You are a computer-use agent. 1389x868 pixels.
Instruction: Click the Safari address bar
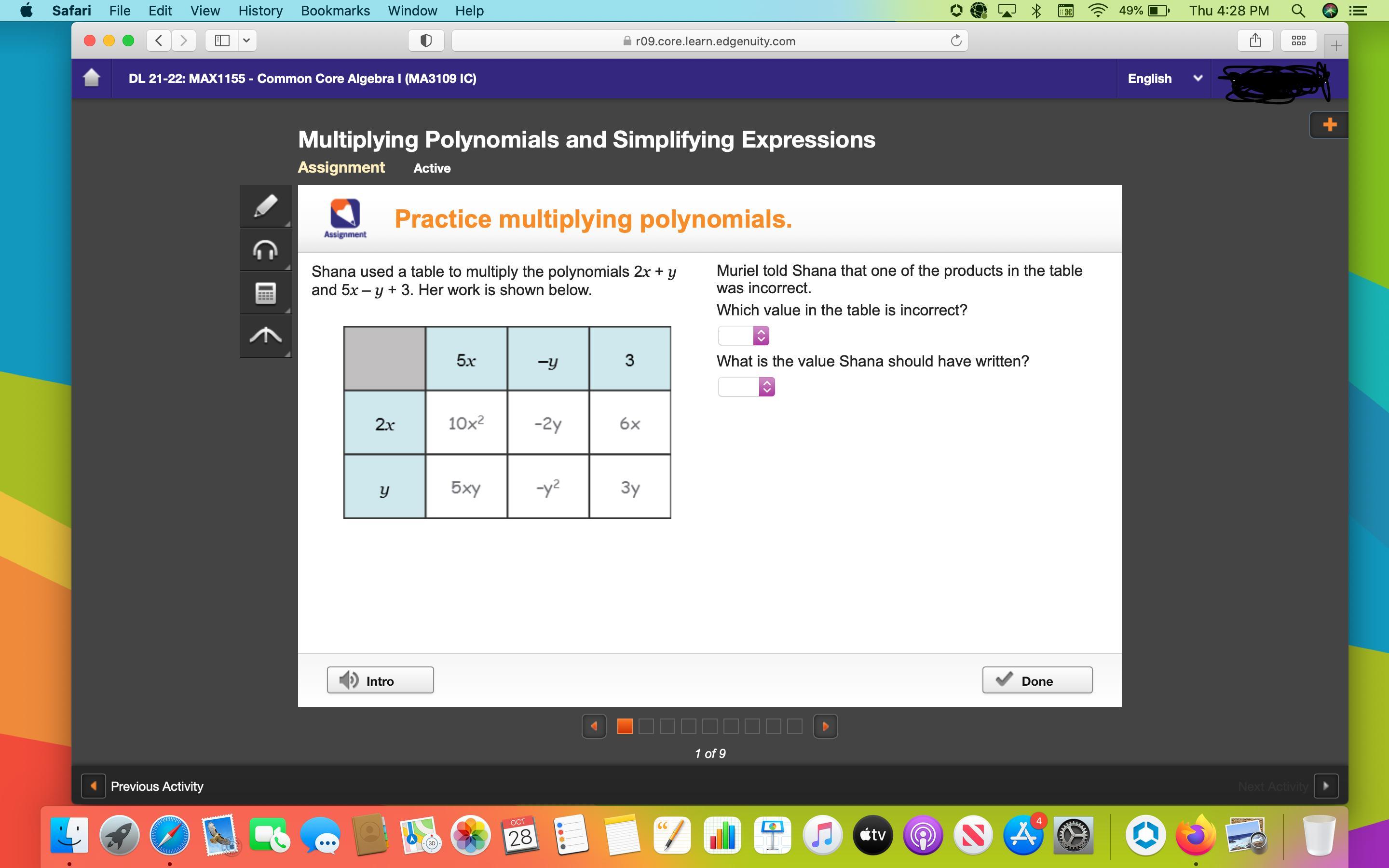pos(709,41)
